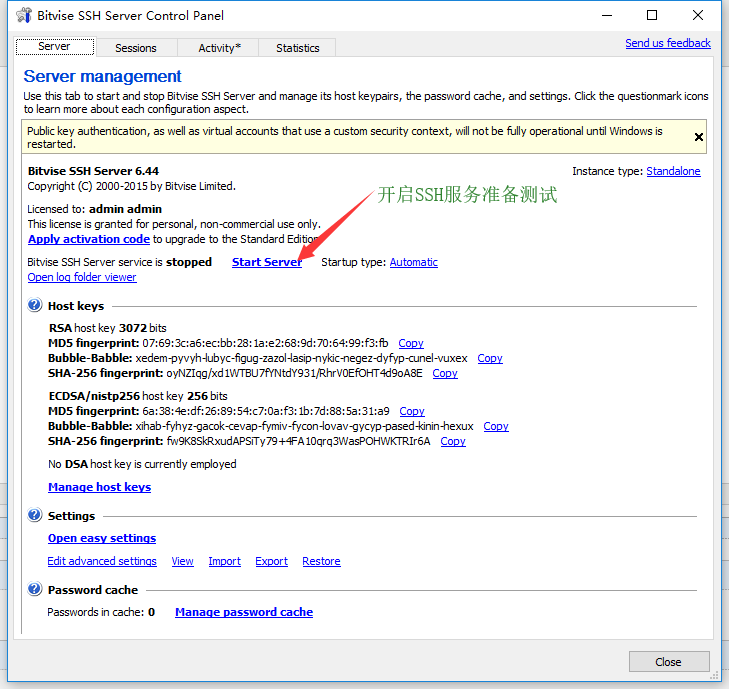The height and width of the screenshot is (689, 729).
Task: Close the window with the title bar X
Action: (x=697, y=15)
